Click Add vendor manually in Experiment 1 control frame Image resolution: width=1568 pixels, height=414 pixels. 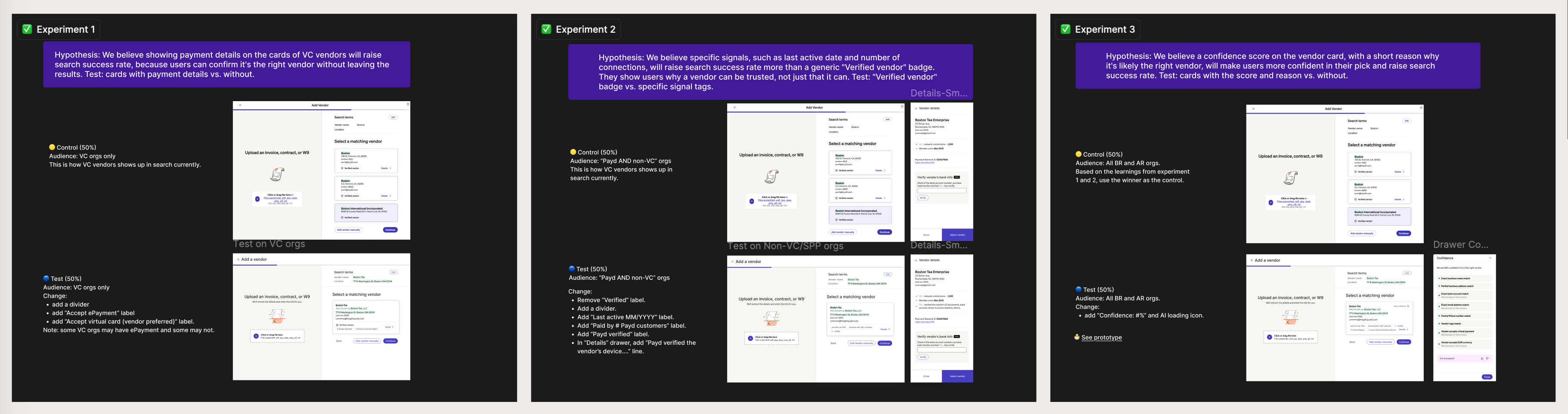(349, 230)
